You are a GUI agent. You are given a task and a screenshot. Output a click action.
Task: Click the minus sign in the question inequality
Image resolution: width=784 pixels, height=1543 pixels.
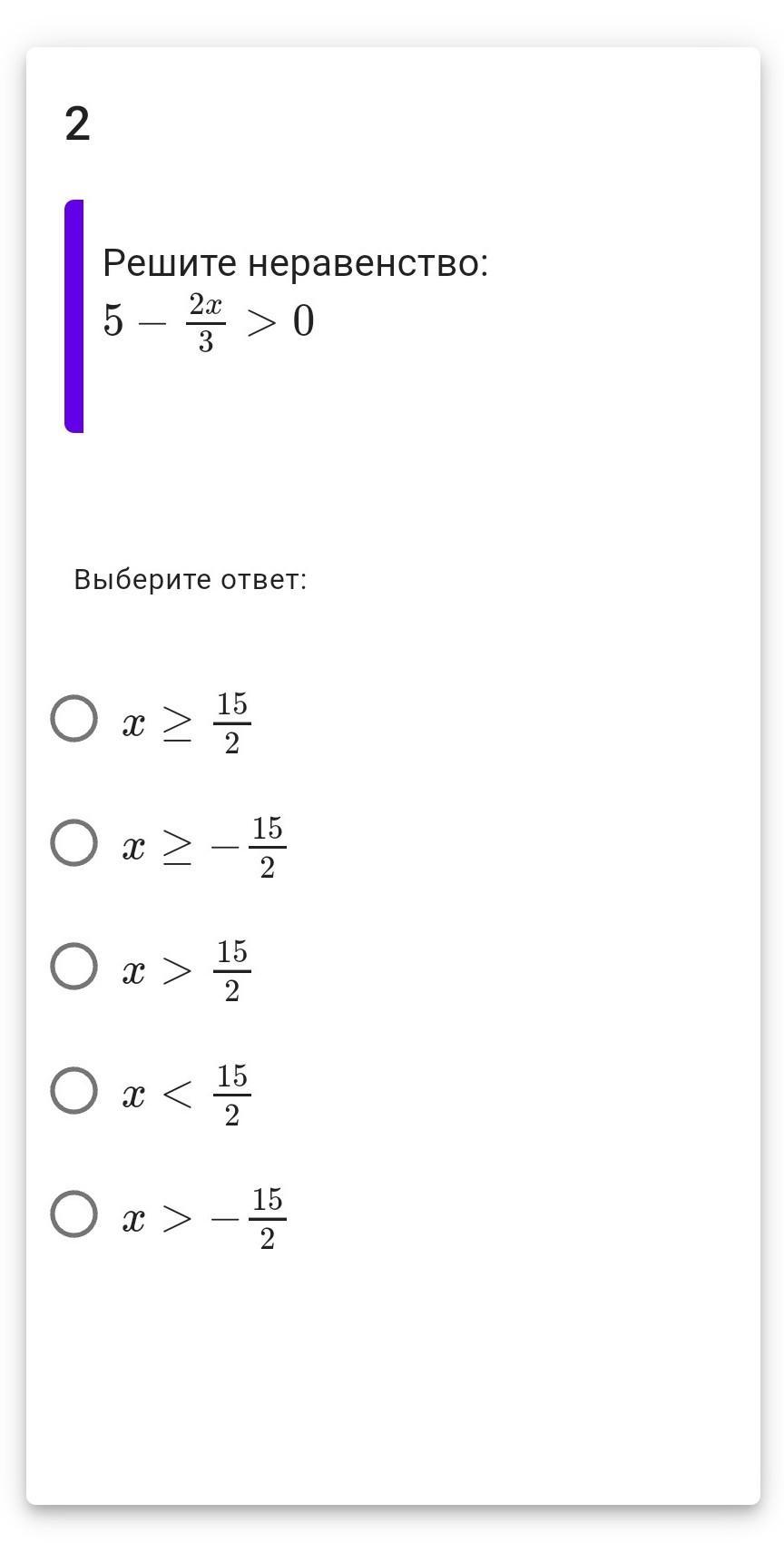(x=153, y=322)
